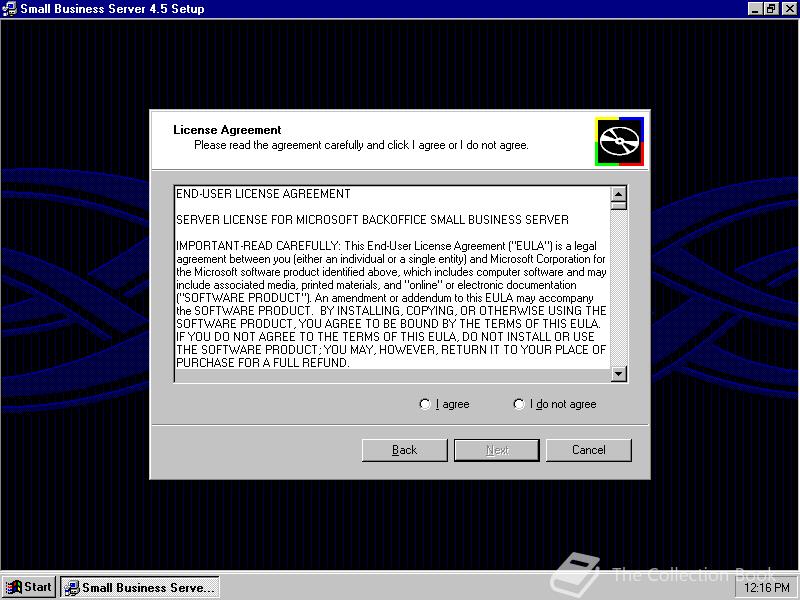The image size is (800, 600).
Task: Click the "Please read the agreement carefully" instruction
Action: coord(361,145)
